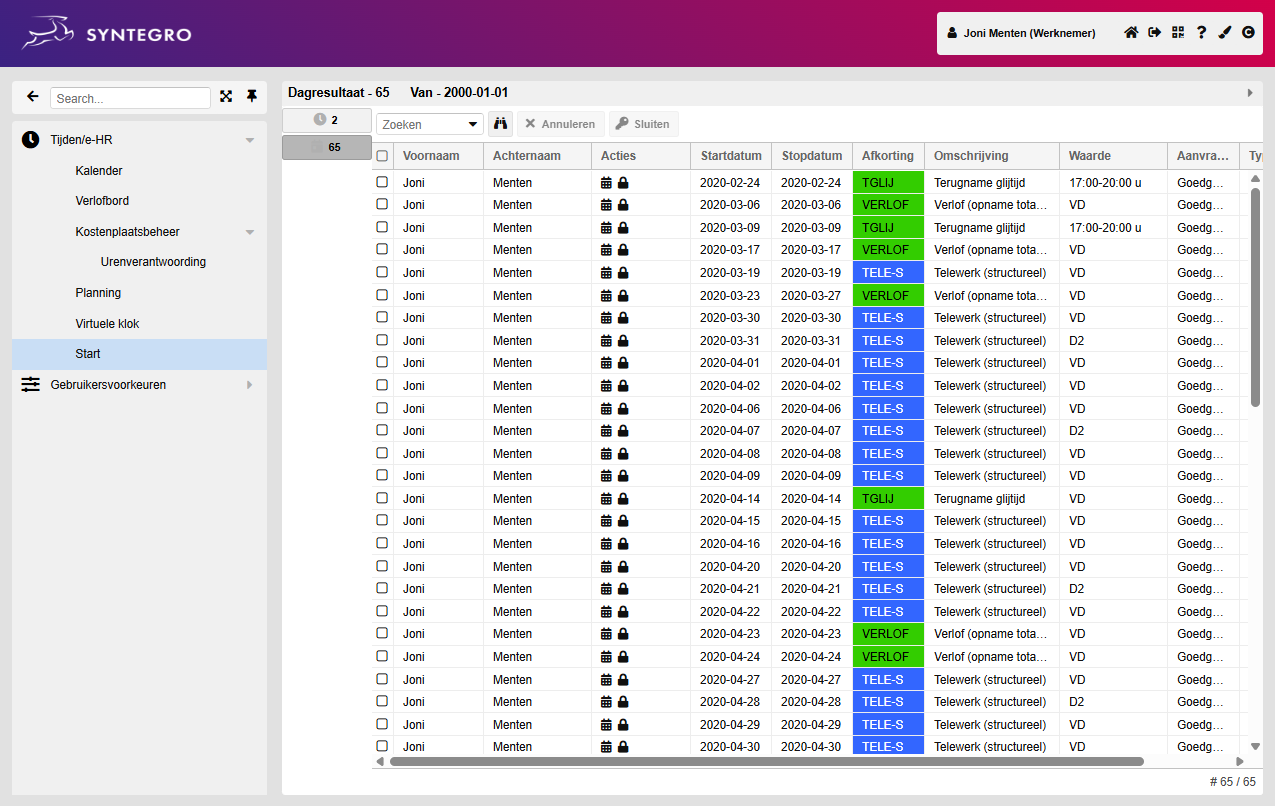Open the Zoeken dropdown

[x=430, y=124]
